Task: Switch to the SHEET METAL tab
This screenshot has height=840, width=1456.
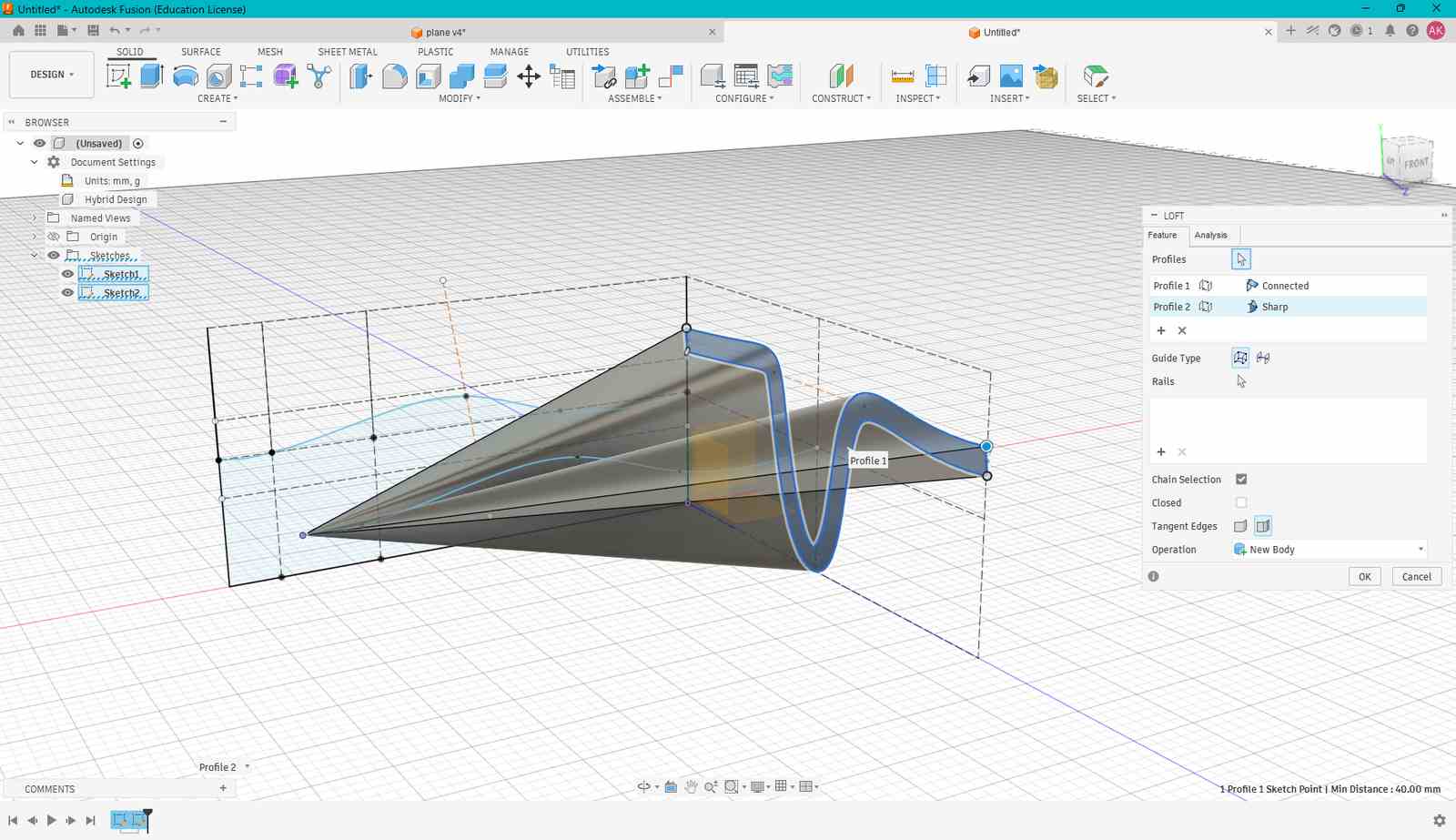Action: 348,52
